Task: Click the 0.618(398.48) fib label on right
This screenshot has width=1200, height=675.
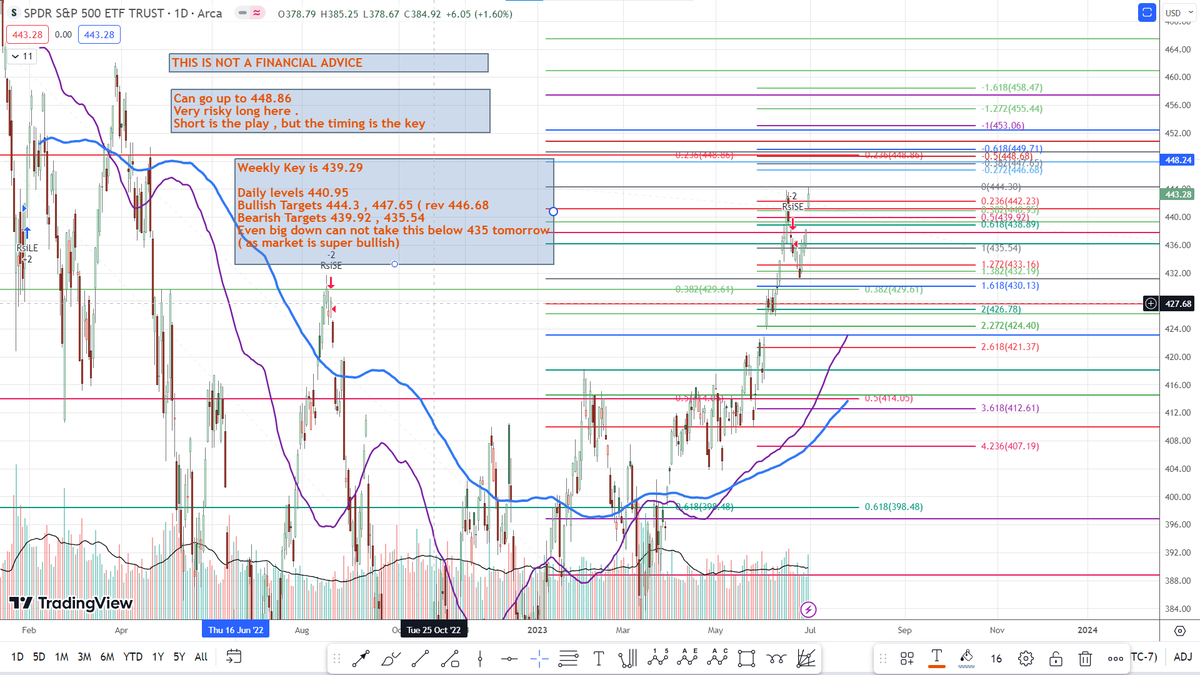Action: [892, 507]
